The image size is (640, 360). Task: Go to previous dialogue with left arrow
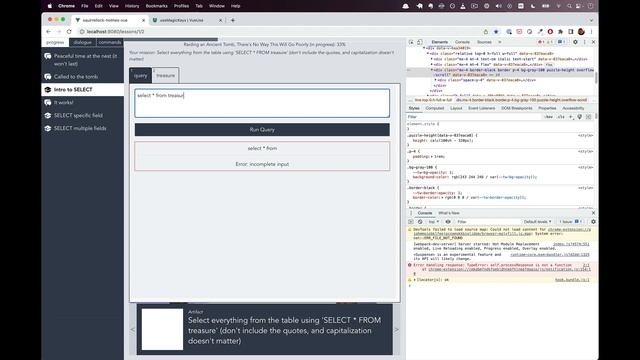pyautogui.click(x=133, y=329)
